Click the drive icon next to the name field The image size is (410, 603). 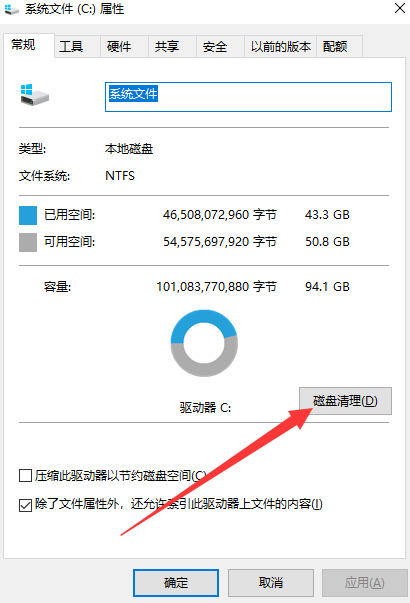(x=35, y=95)
